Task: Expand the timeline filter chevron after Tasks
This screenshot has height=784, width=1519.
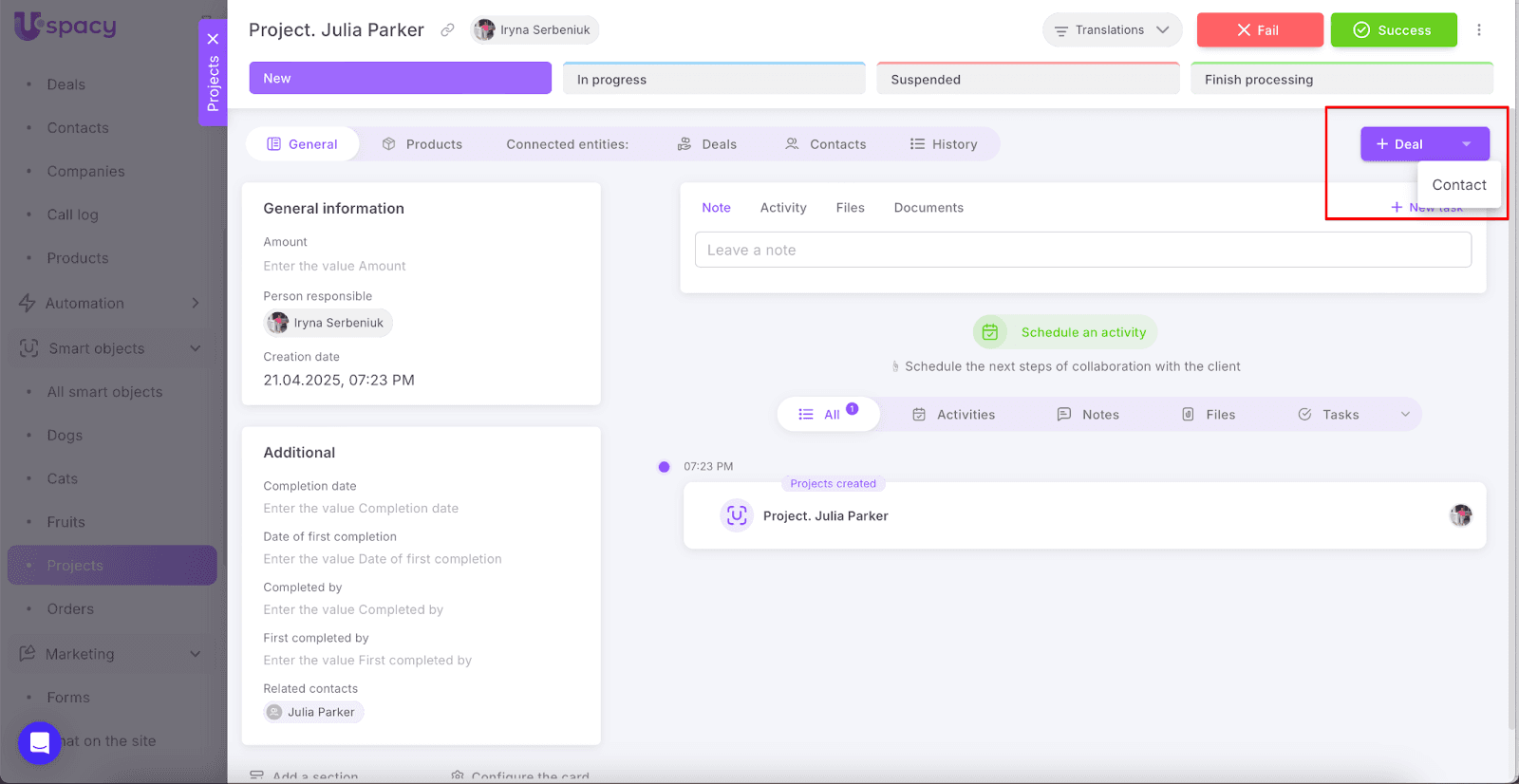Action: tap(1405, 415)
